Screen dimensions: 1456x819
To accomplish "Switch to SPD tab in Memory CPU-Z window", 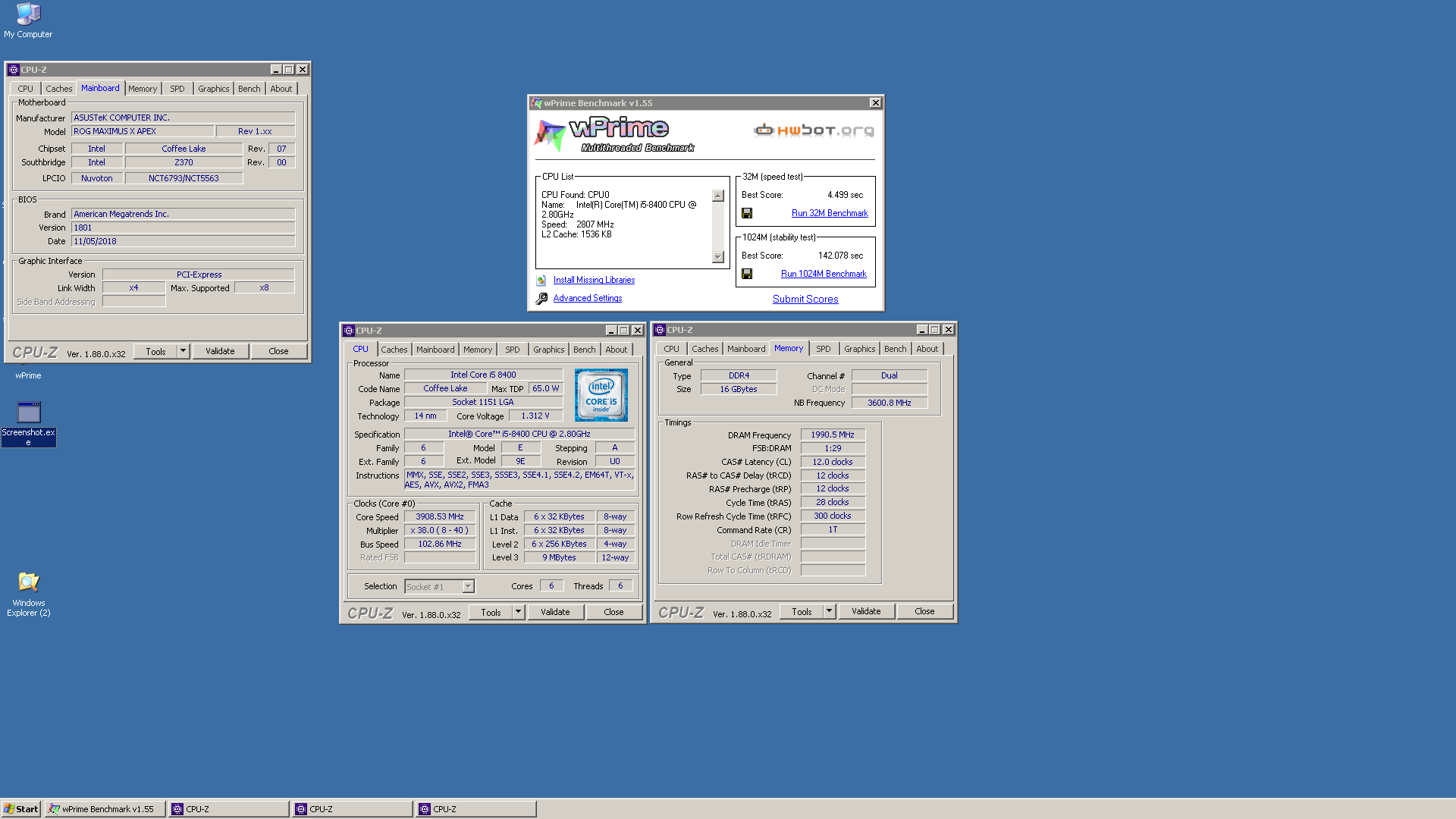I will coord(824,349).
